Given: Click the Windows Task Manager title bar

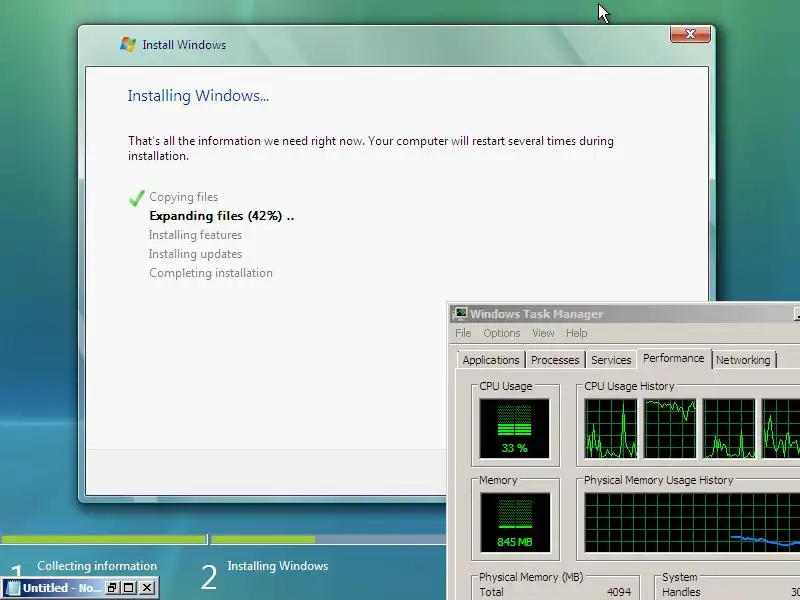Looking at the screenshot, I should point(625,313).
